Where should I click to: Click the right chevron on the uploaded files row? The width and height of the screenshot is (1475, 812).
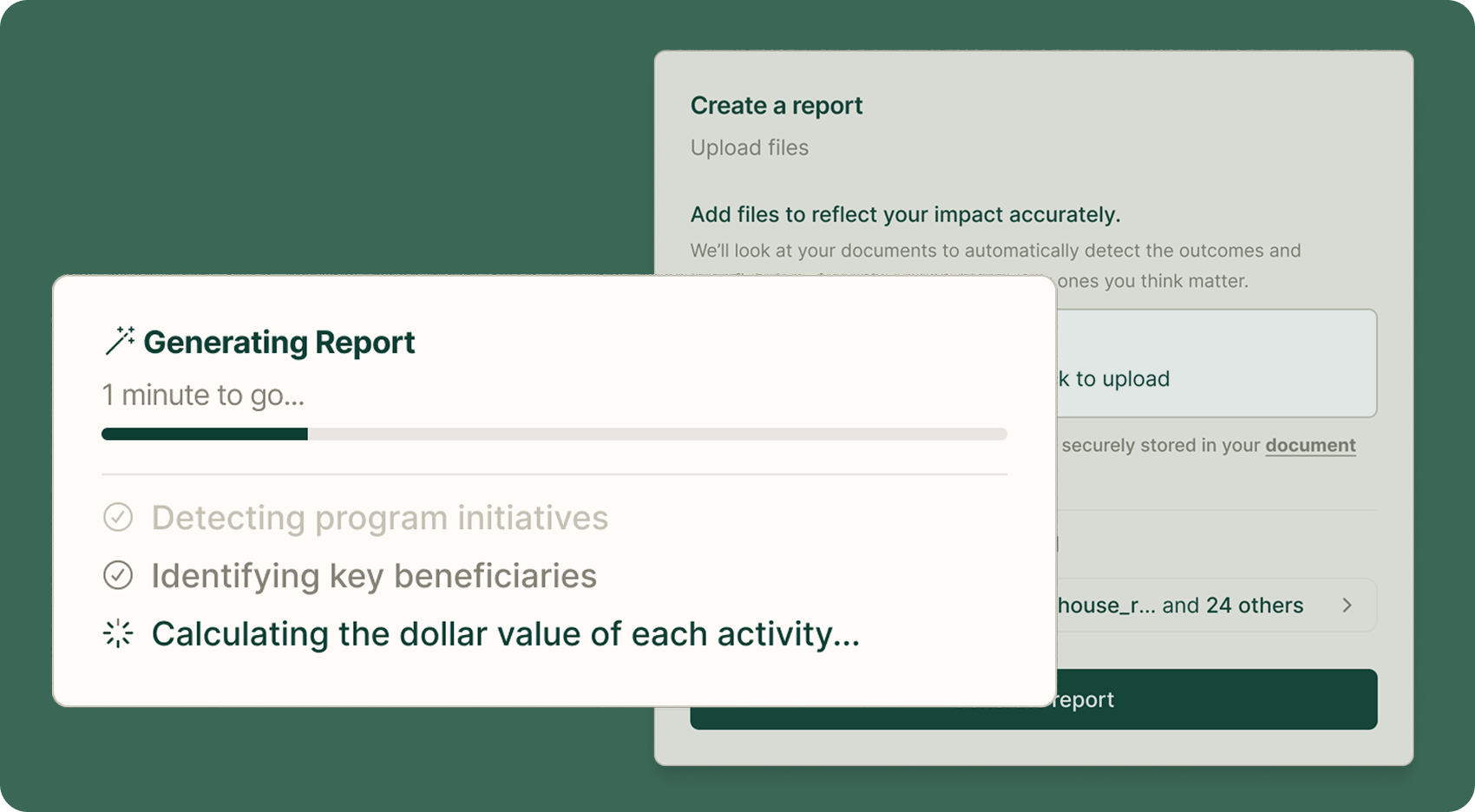1347,606
